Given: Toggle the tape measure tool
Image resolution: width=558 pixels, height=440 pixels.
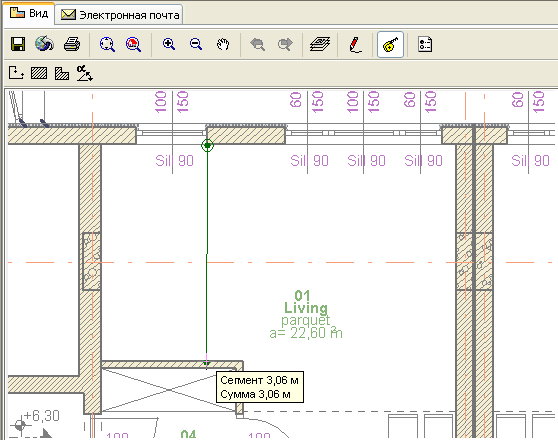Looking at the screenshot, I should [390, 44].
